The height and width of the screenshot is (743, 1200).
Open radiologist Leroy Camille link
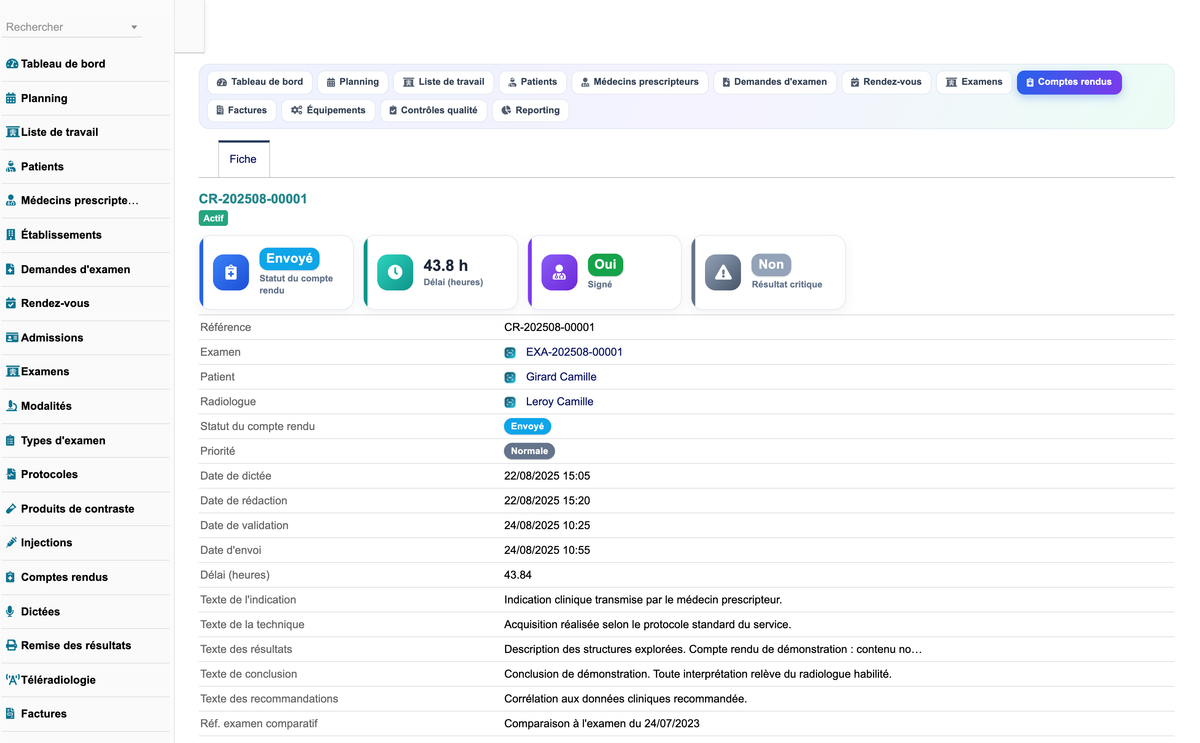click(x=559, y=402)
